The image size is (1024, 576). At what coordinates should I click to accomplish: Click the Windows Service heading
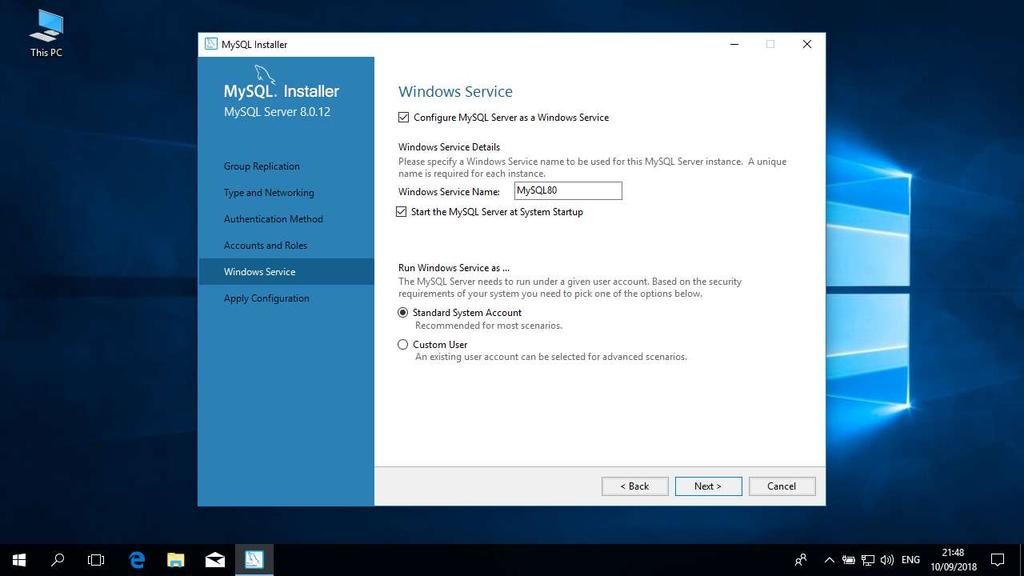coord(455,91)
